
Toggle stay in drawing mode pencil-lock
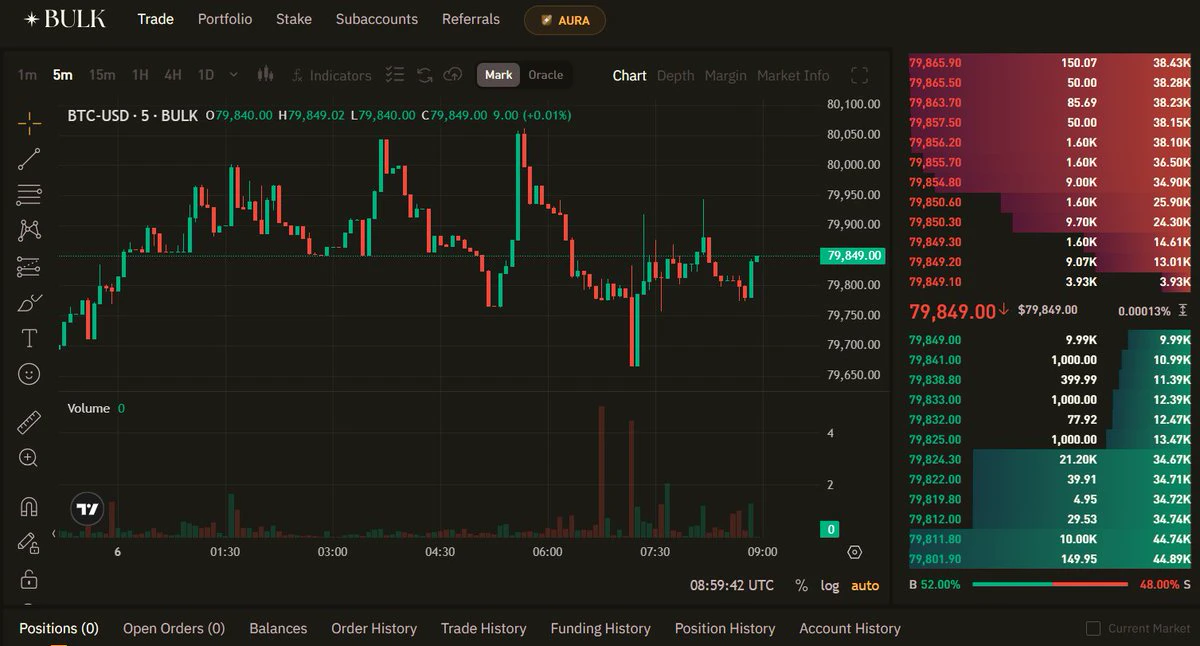click(29, 543)
